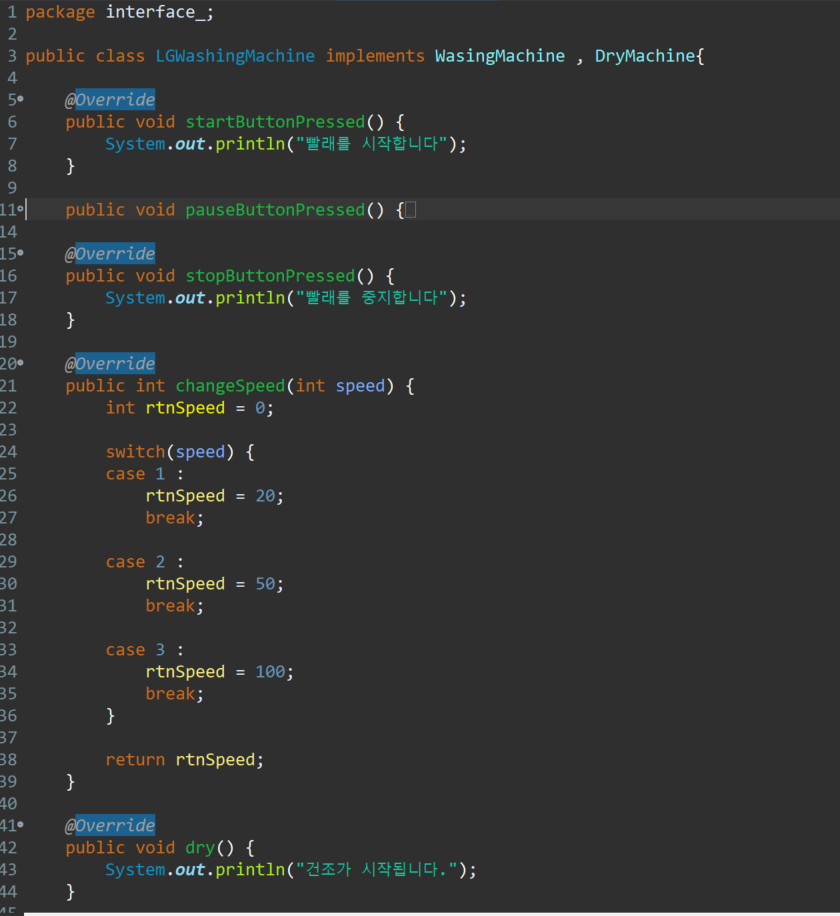Click the string "건조가 시작됩니다." on line 43
840x916 pixels.
coord(377,870)
